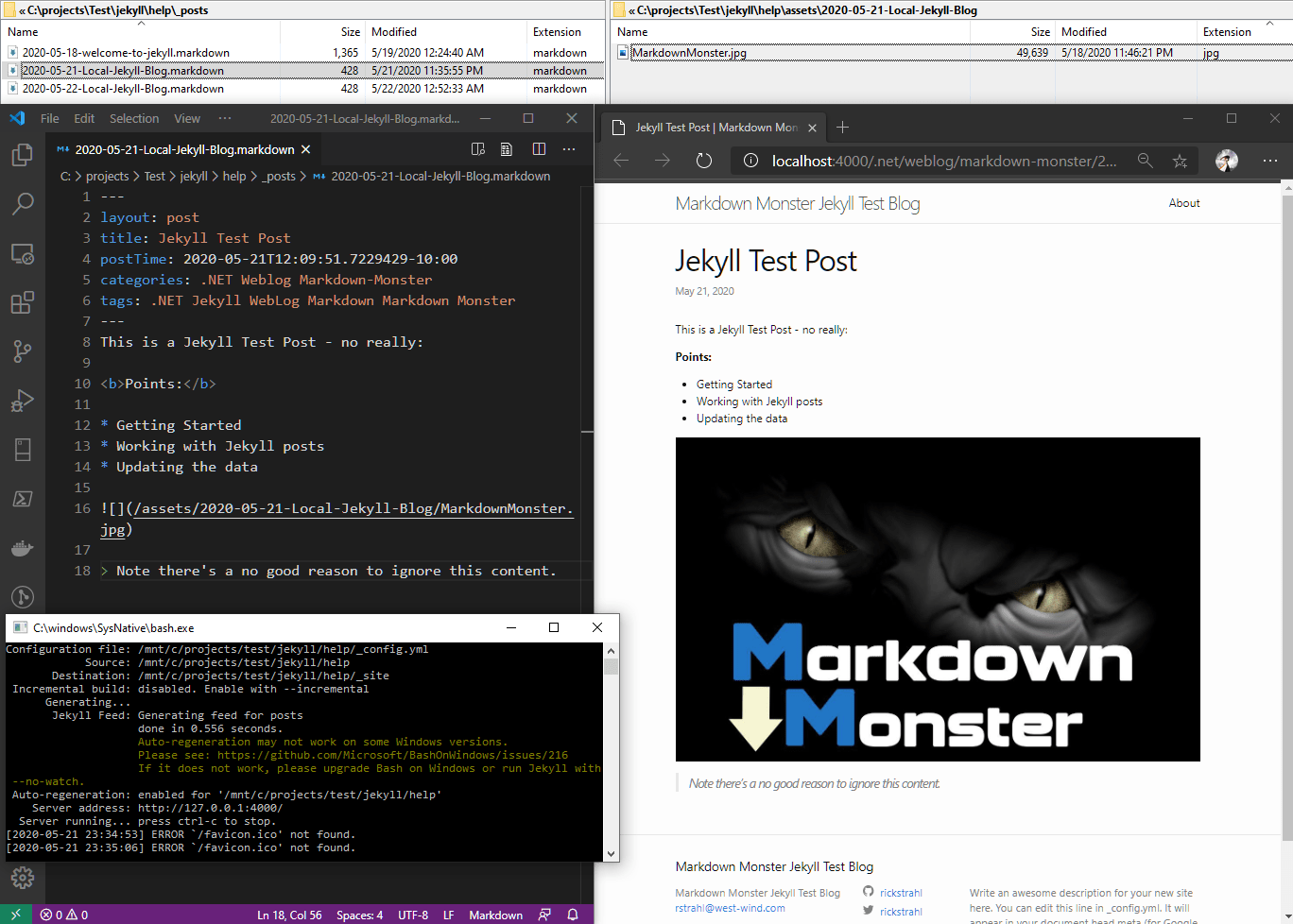Open the rickstrahl Twitter link
This screenshot has height=924, width=1293.
901,912
